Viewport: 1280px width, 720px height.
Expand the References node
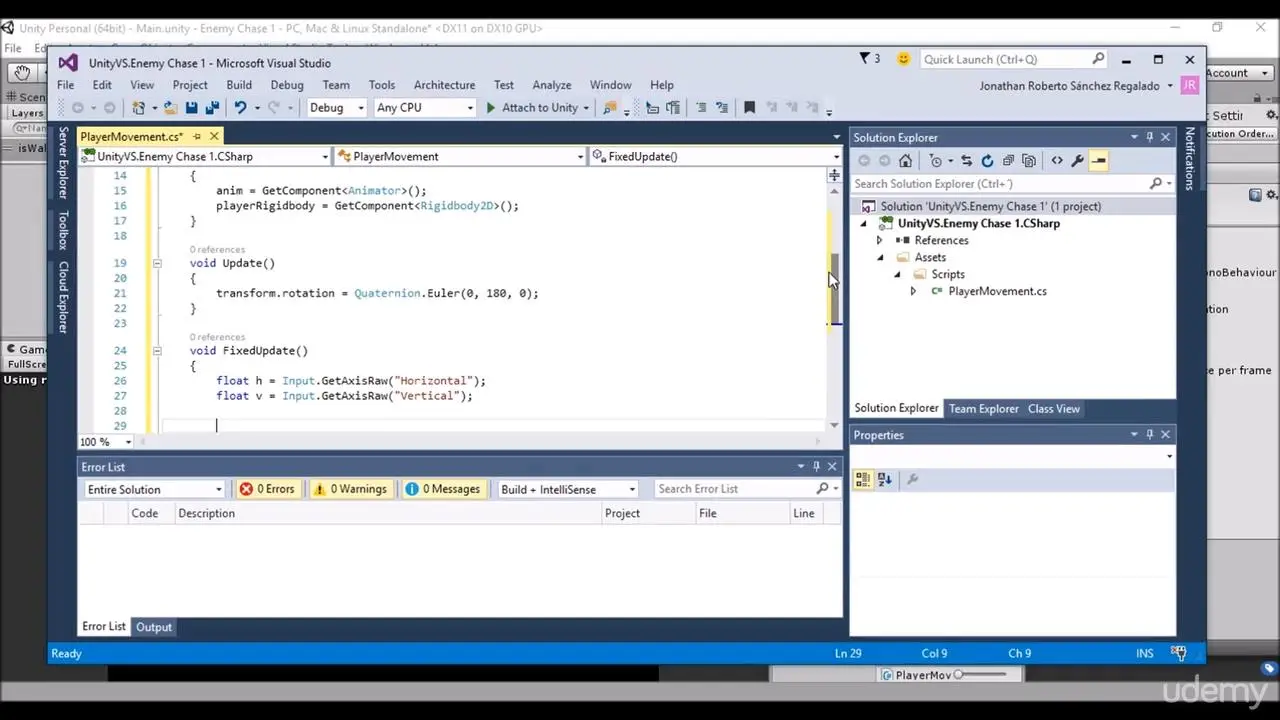[x=879, y=240]
